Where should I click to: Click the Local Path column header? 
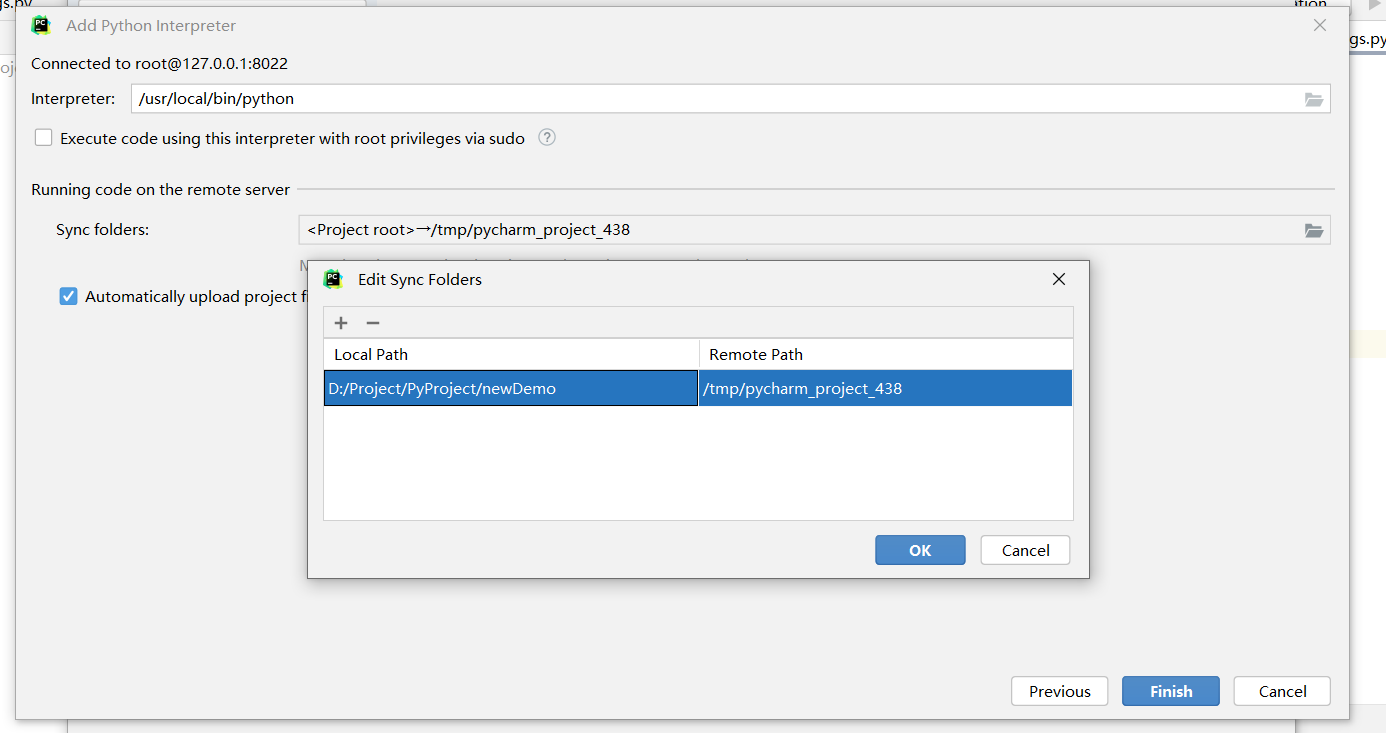(510, 354)
